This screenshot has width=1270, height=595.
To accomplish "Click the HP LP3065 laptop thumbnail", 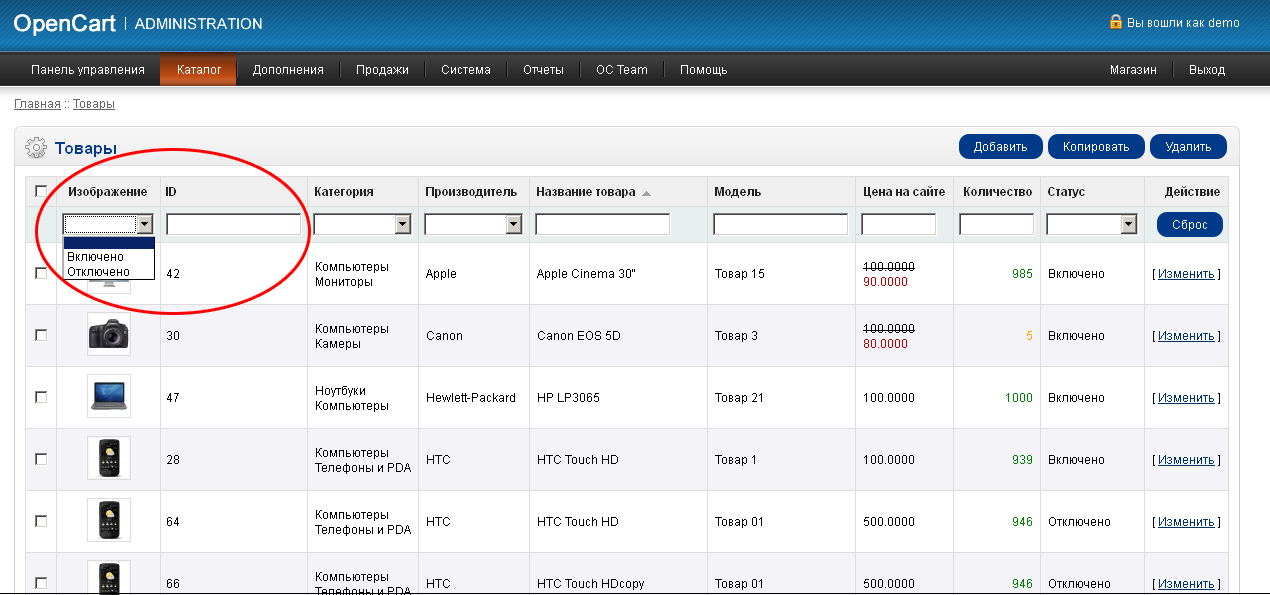I will [108, 396].
